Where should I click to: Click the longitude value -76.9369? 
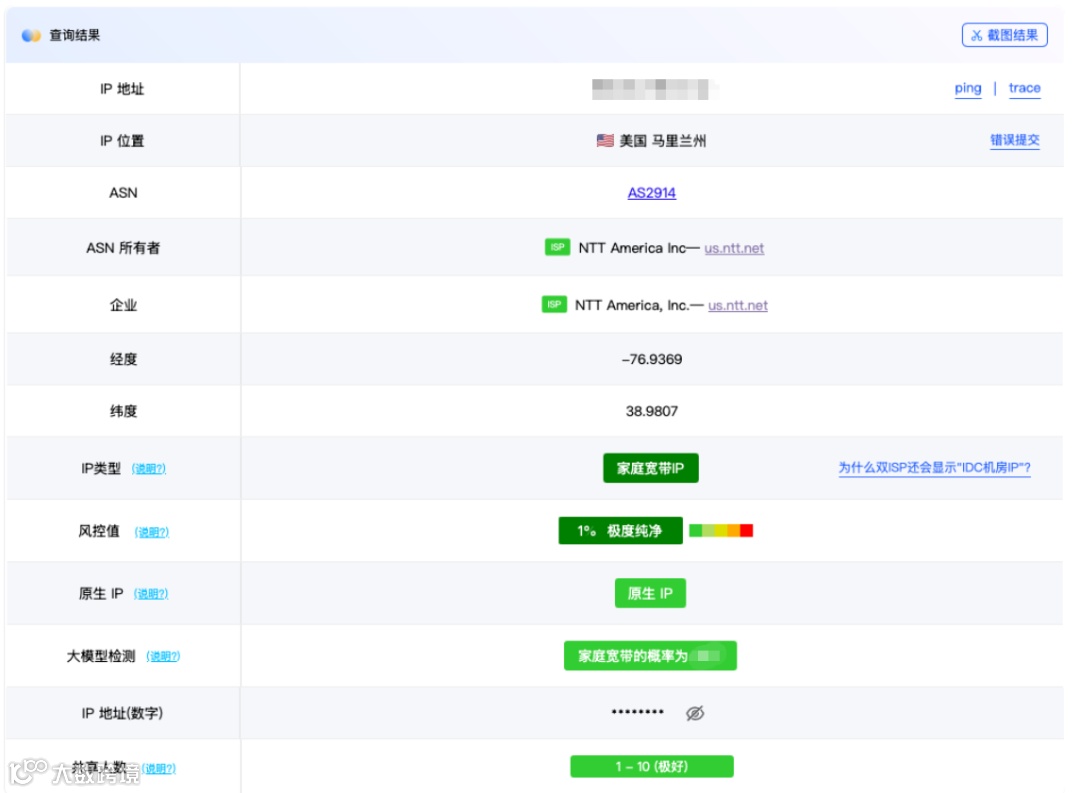click(x=652, y=359)
